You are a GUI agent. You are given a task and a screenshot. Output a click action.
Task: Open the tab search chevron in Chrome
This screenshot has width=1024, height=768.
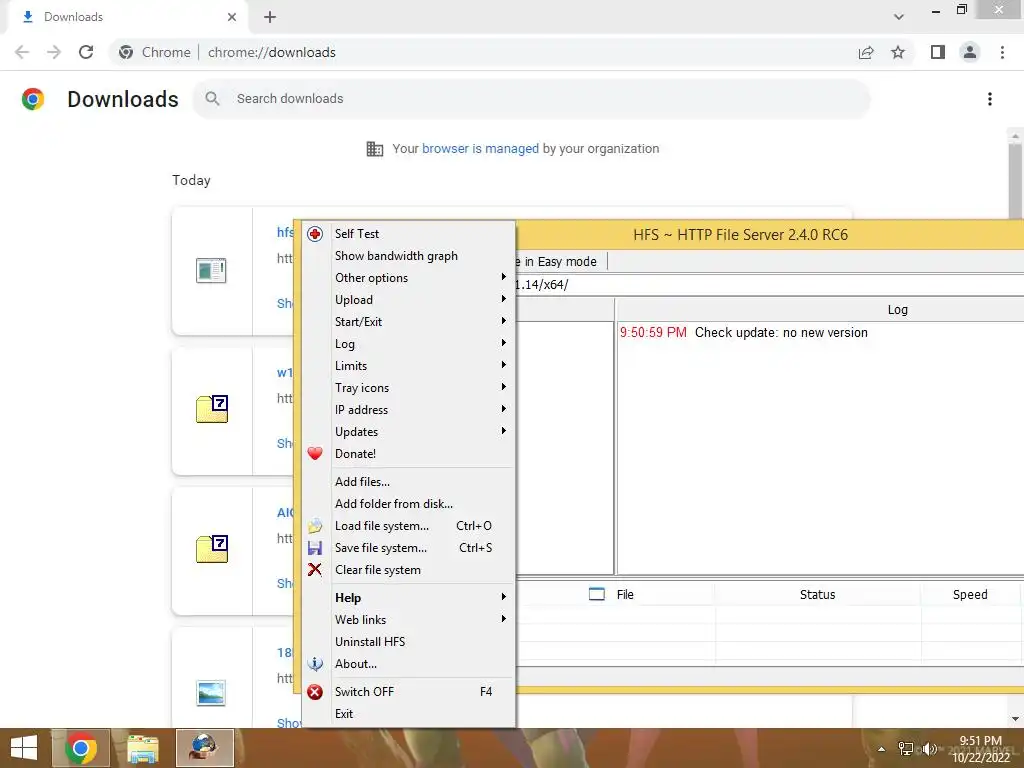pyautogui.click(x=899, y=17)
